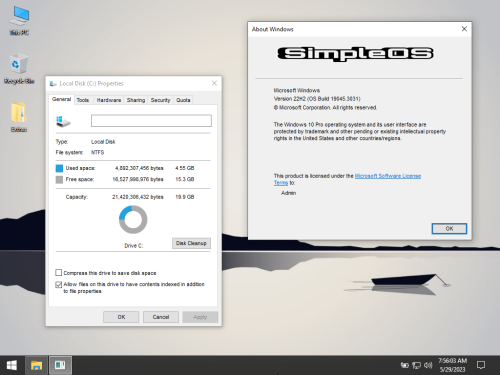Click OK in About Windows dialog
Image resolution: width=500 pixels, height=375 pixels.
click(x=449, y=229)
